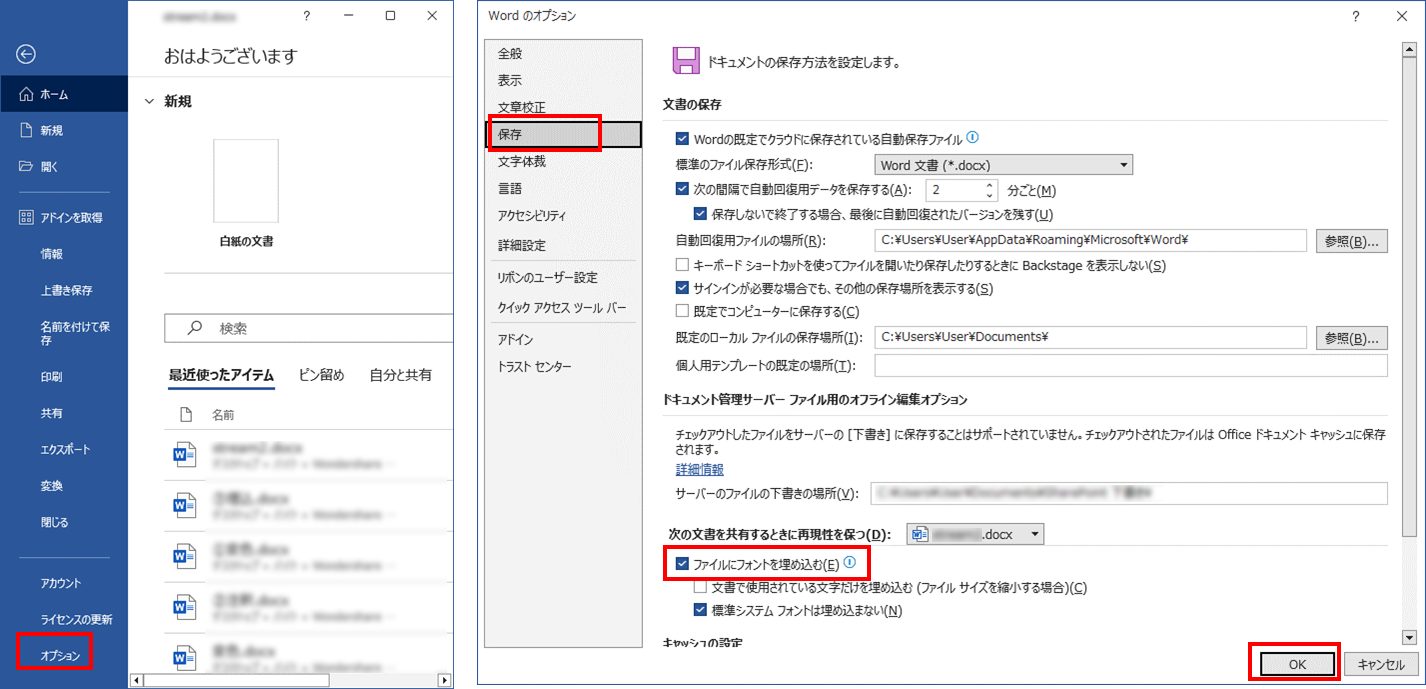Click the 白紙の文書 blank document thumbnail
1426x689 pixels.
pos(246,181)
